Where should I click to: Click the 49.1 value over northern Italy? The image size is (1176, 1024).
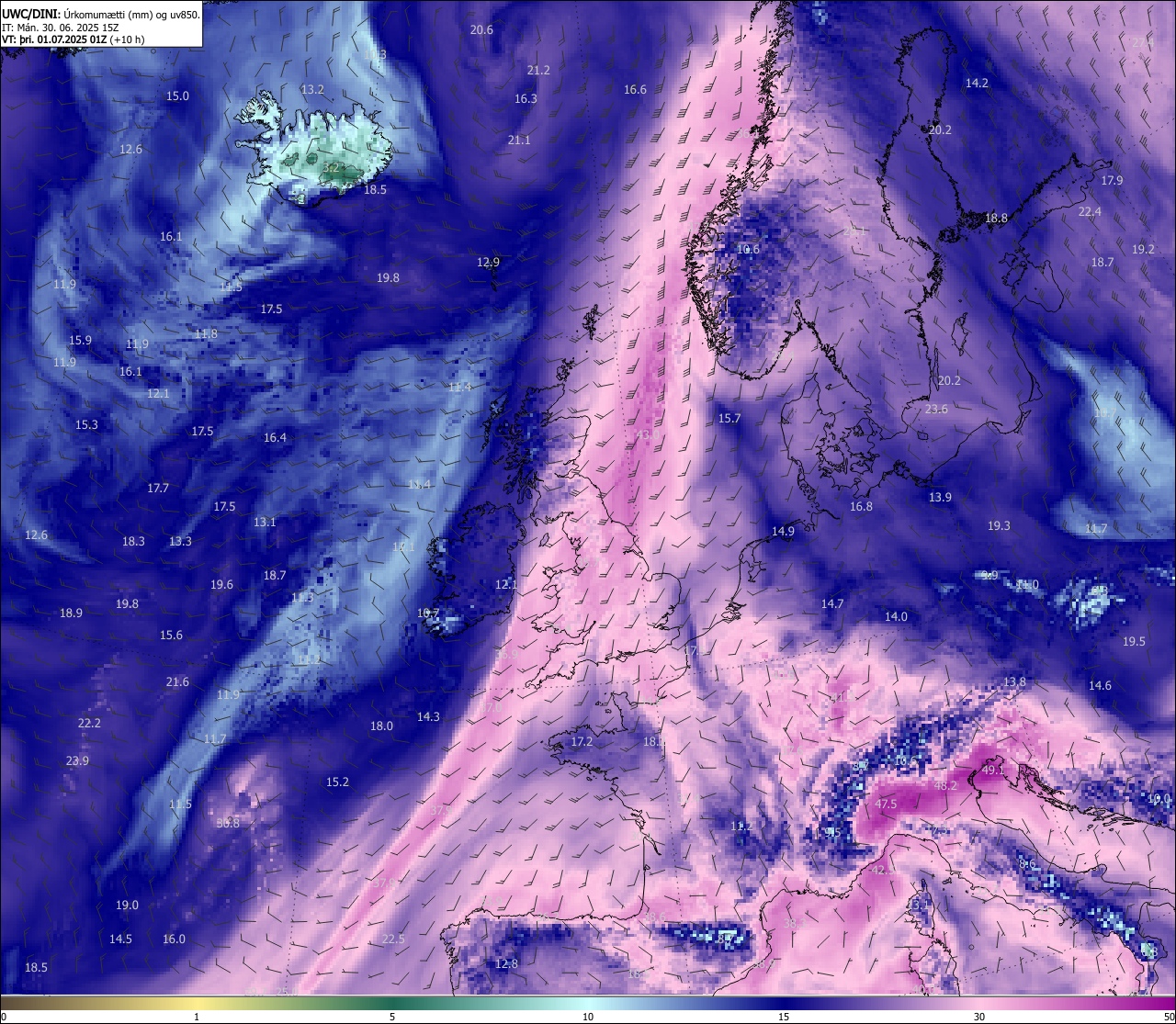(993, 771)
